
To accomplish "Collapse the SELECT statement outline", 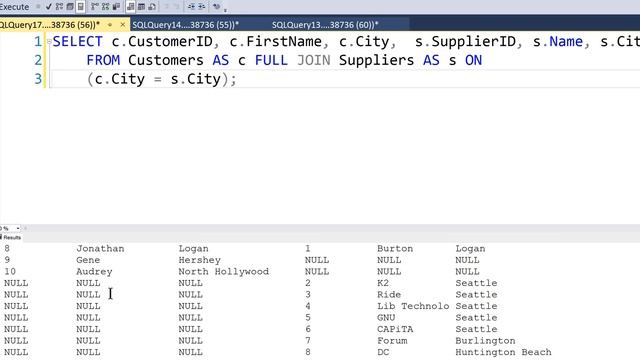I will 49,41.
